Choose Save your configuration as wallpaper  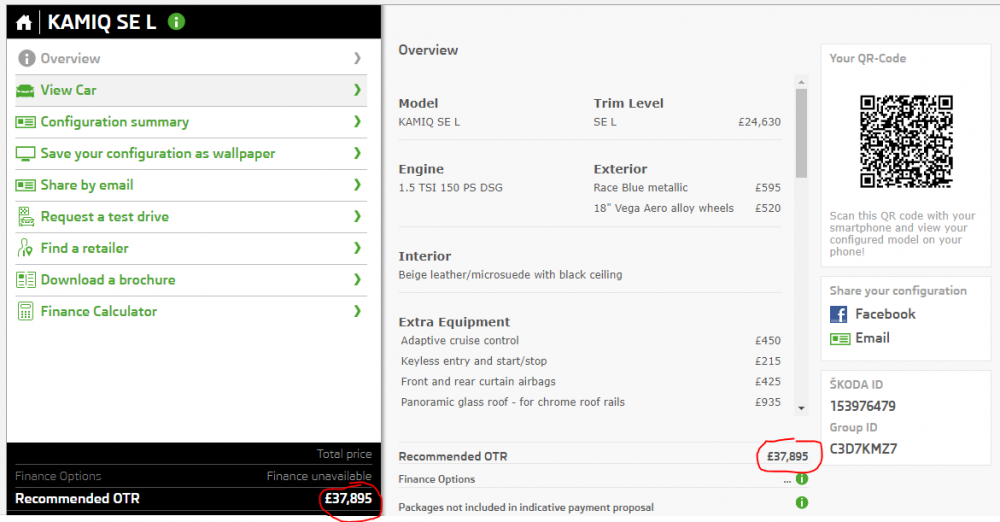(191, 153)
